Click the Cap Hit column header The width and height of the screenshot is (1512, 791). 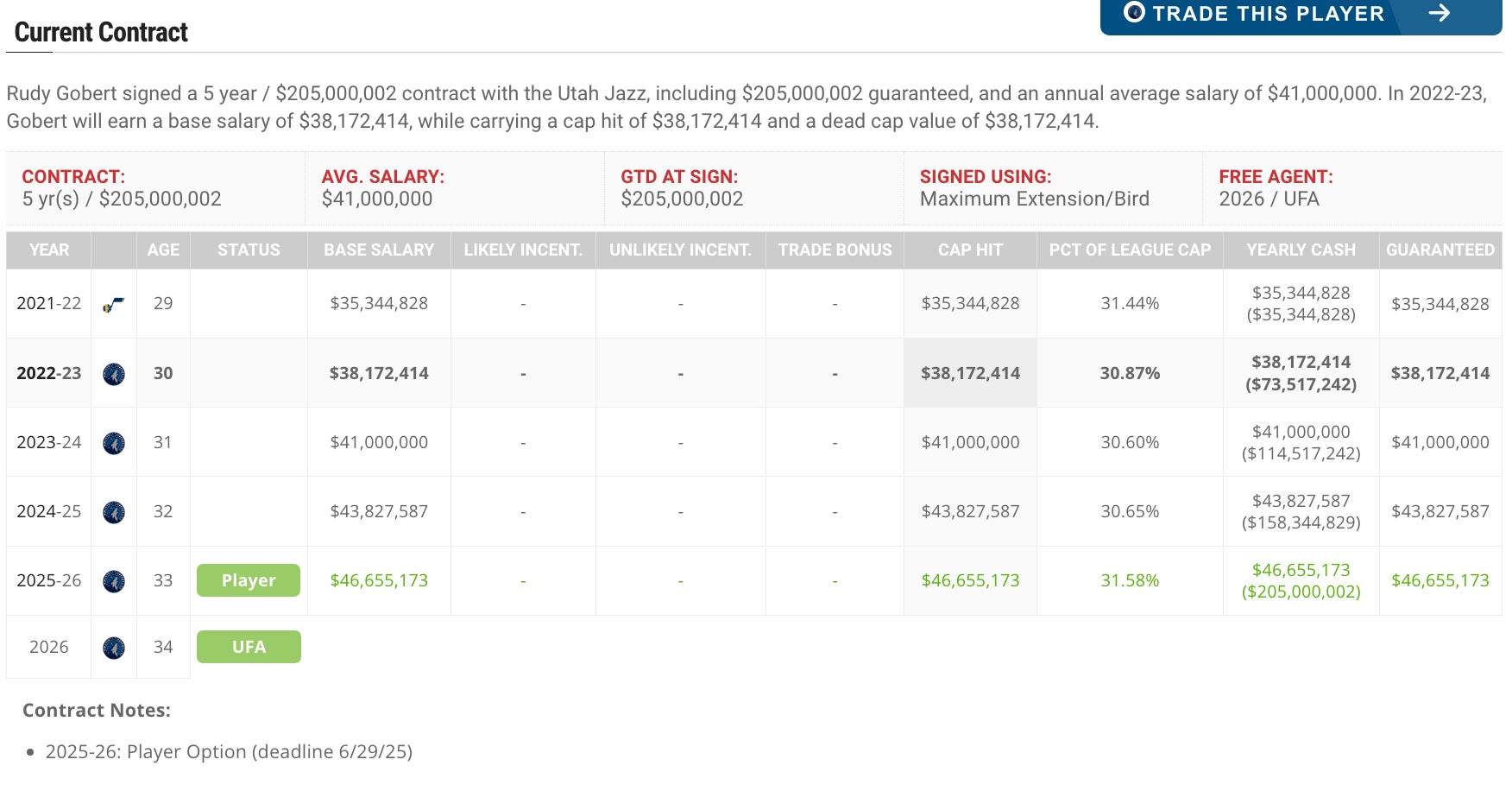pos(970,250)
